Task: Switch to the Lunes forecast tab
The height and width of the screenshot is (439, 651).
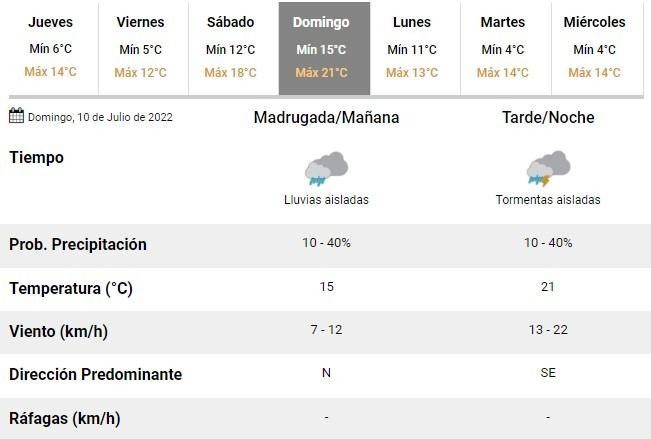Action: 412,48
